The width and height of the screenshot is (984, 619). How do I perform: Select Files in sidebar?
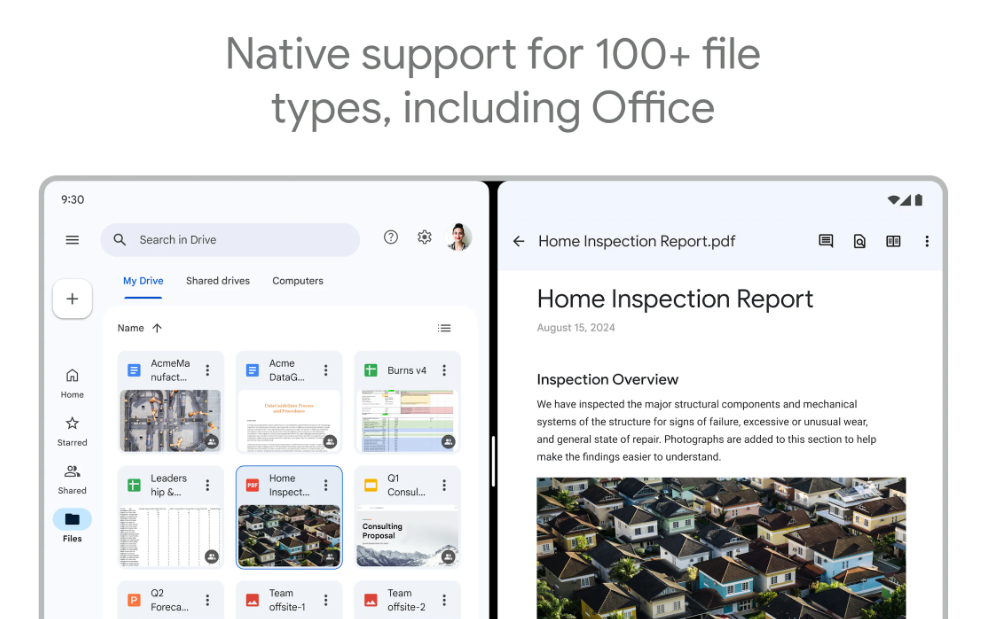point(72,526)
